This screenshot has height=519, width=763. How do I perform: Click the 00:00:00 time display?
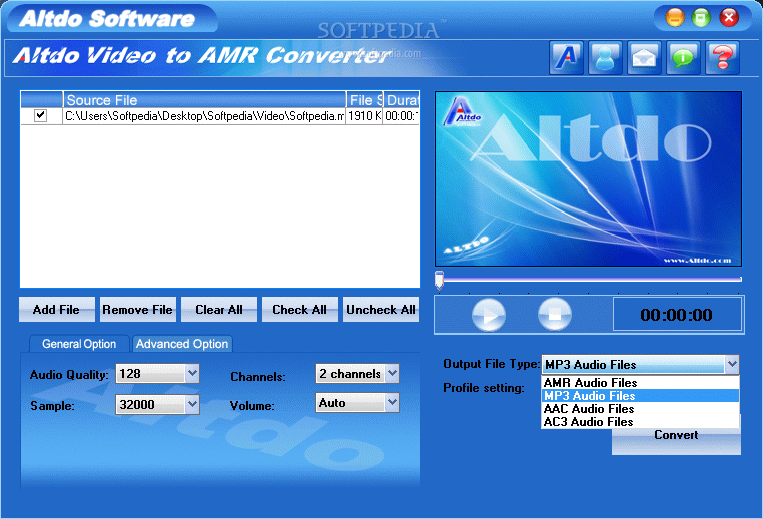pyautogui.click(x=677, y=315)
